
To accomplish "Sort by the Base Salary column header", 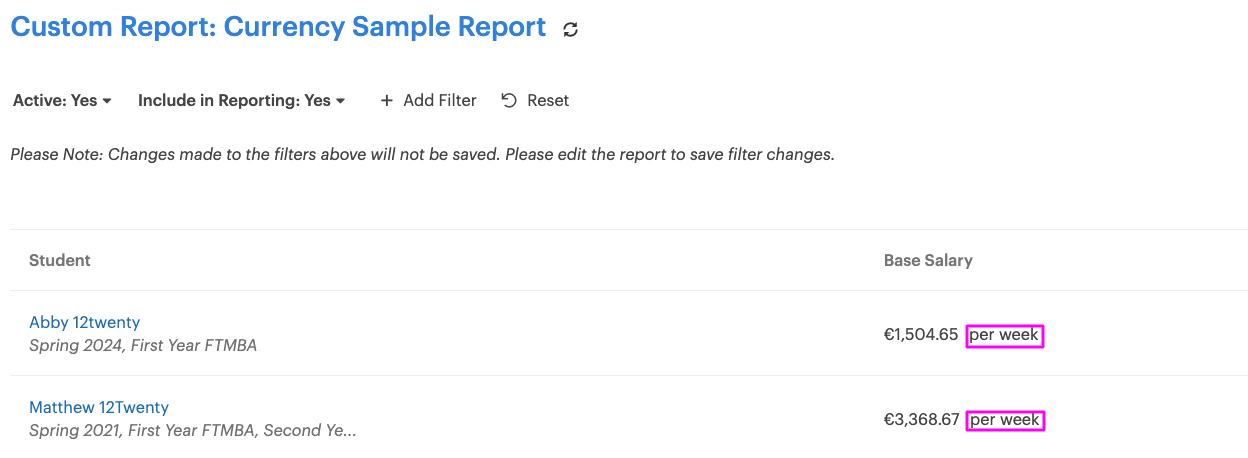I will 928,260.
